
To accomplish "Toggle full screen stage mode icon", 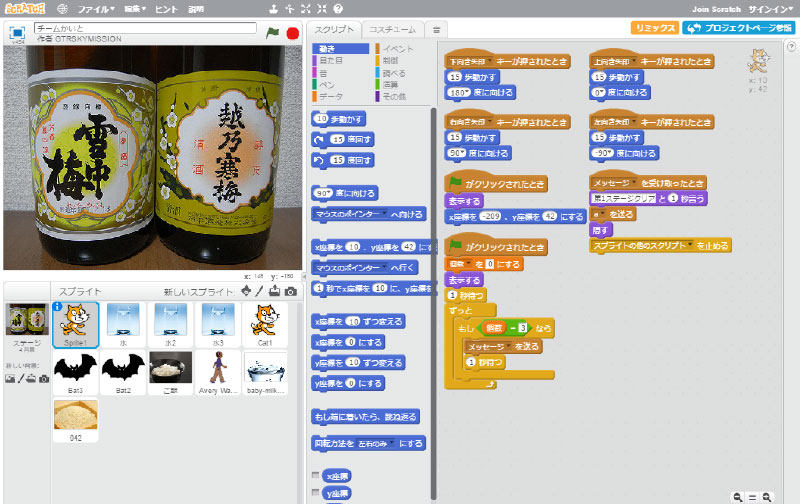I will click(17, 33).
